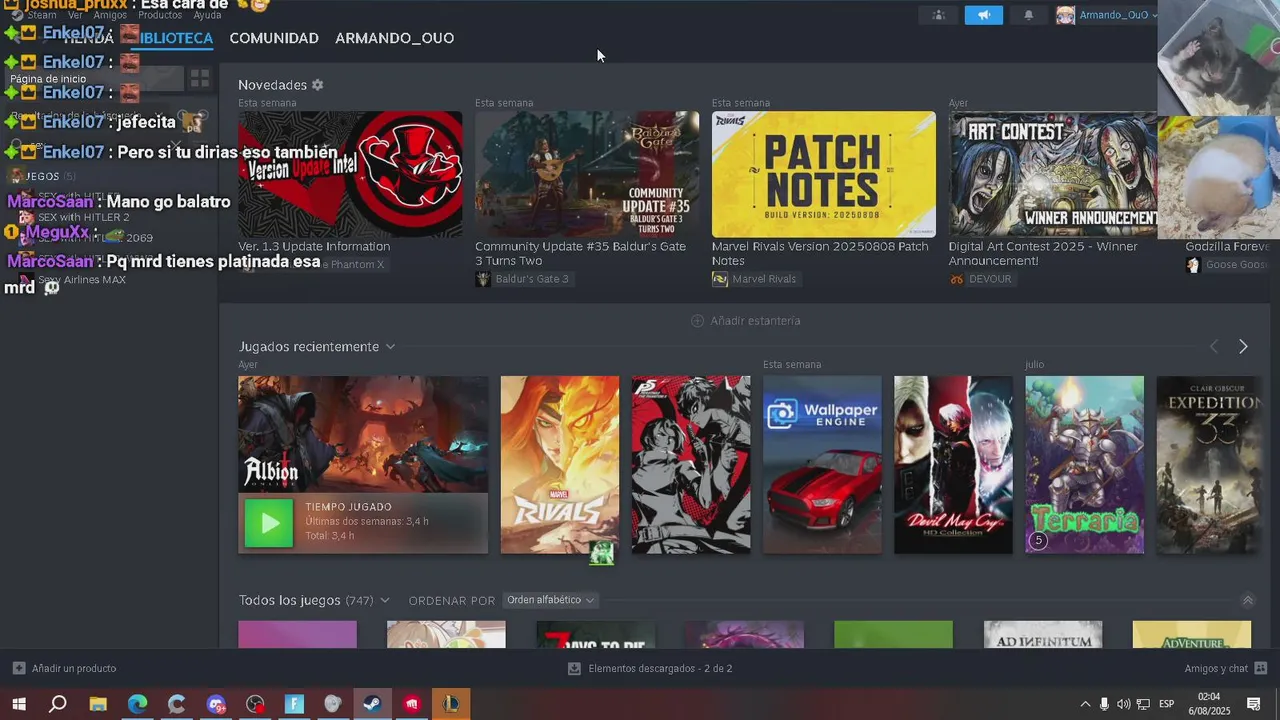
Task: Open the ESP language indicator
Action: [x=1166, y=704]
